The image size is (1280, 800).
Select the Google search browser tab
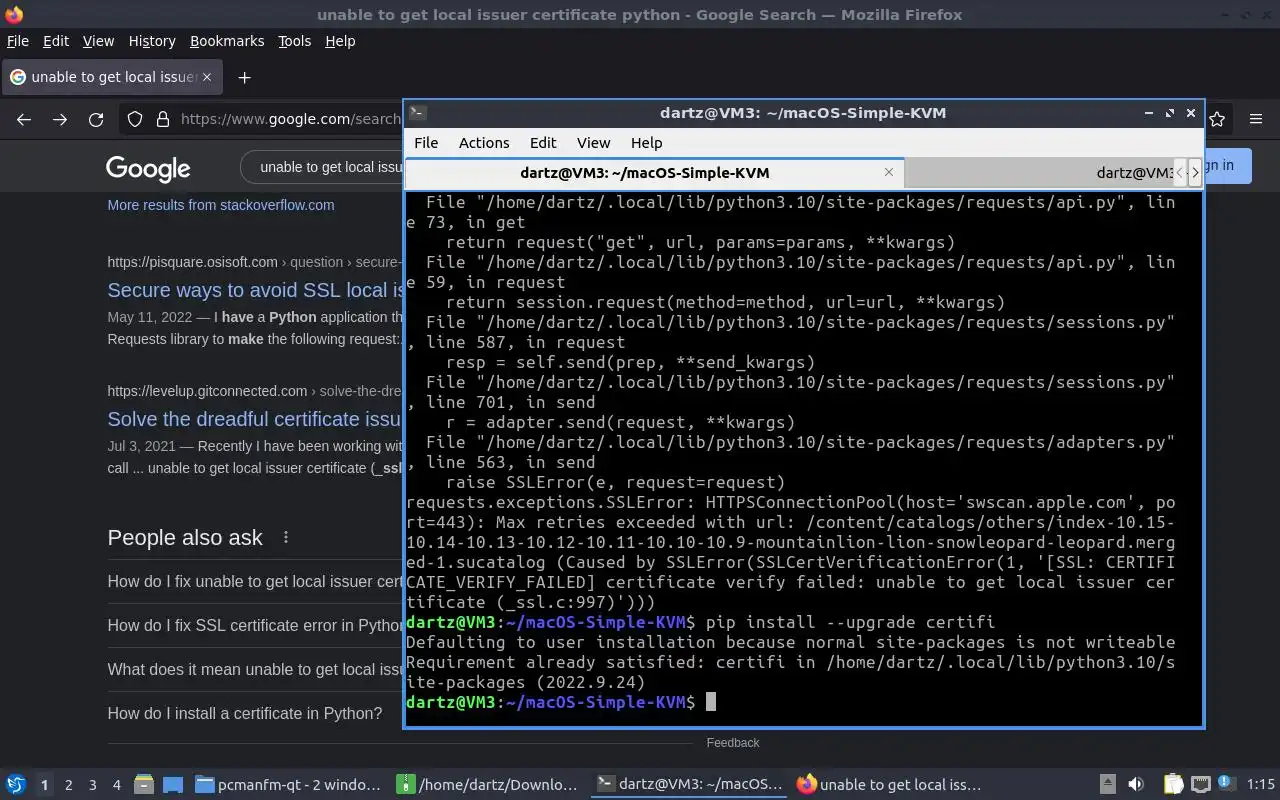point(110,77)
